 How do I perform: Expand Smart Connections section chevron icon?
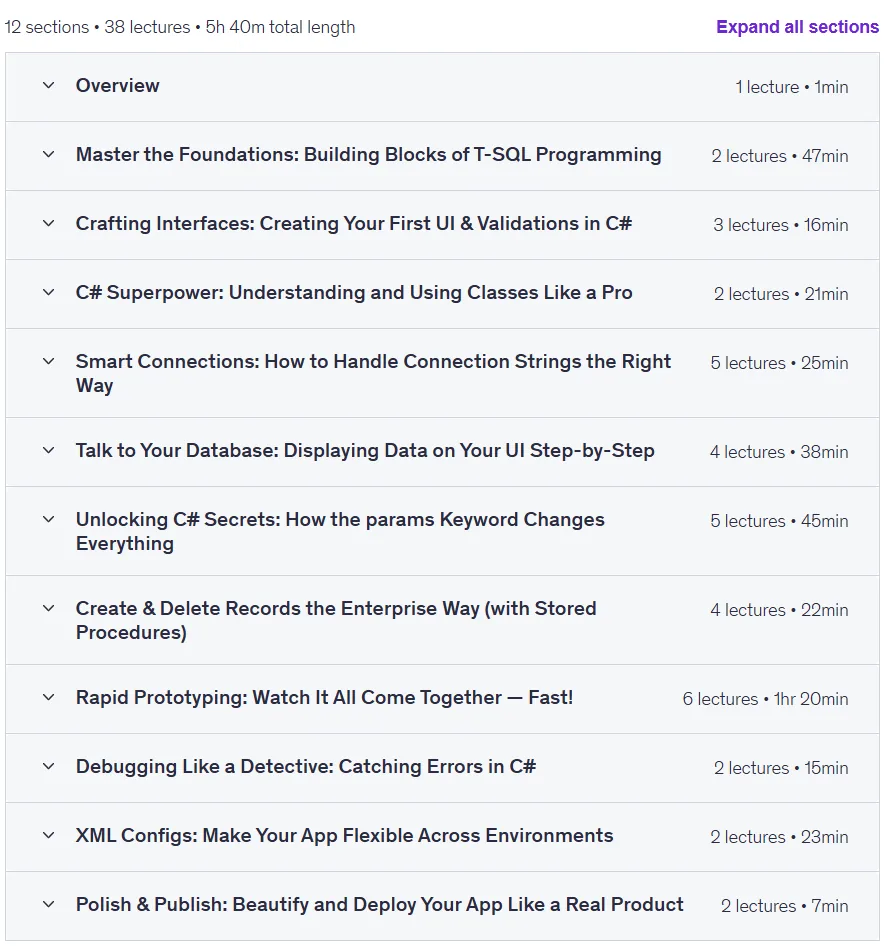(49, 361)
